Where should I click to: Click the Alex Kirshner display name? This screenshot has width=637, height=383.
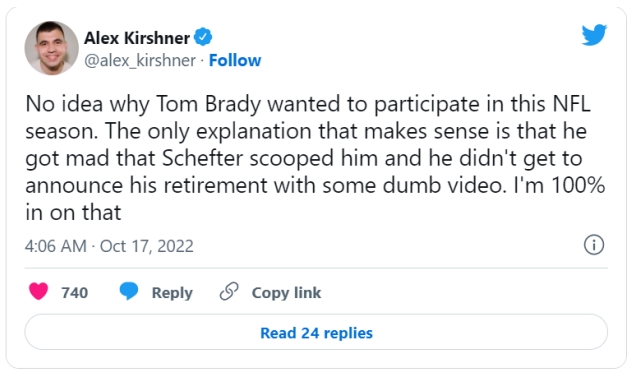point(137,38)
